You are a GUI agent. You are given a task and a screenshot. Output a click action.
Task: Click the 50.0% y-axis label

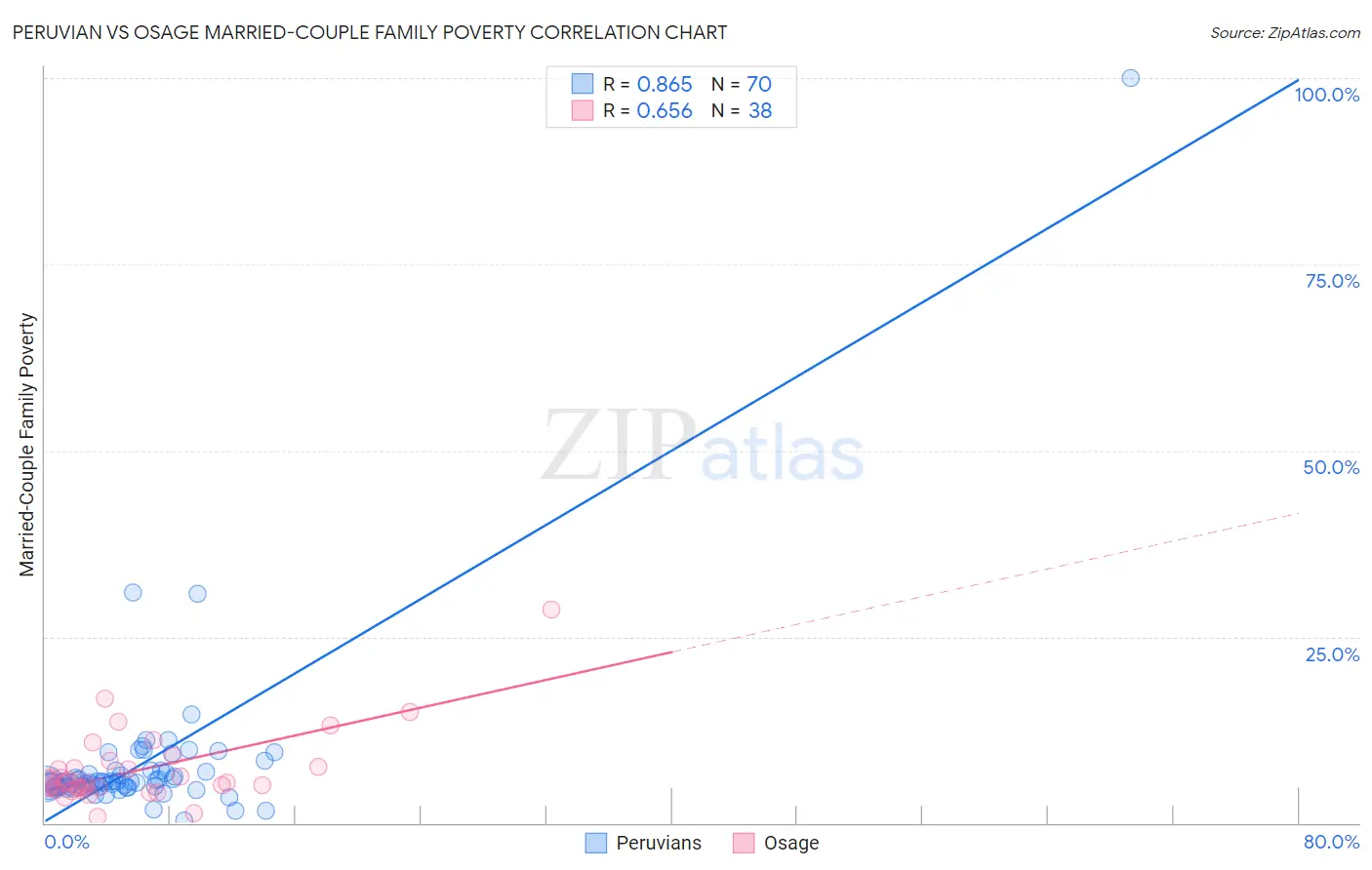[1331, 467]
